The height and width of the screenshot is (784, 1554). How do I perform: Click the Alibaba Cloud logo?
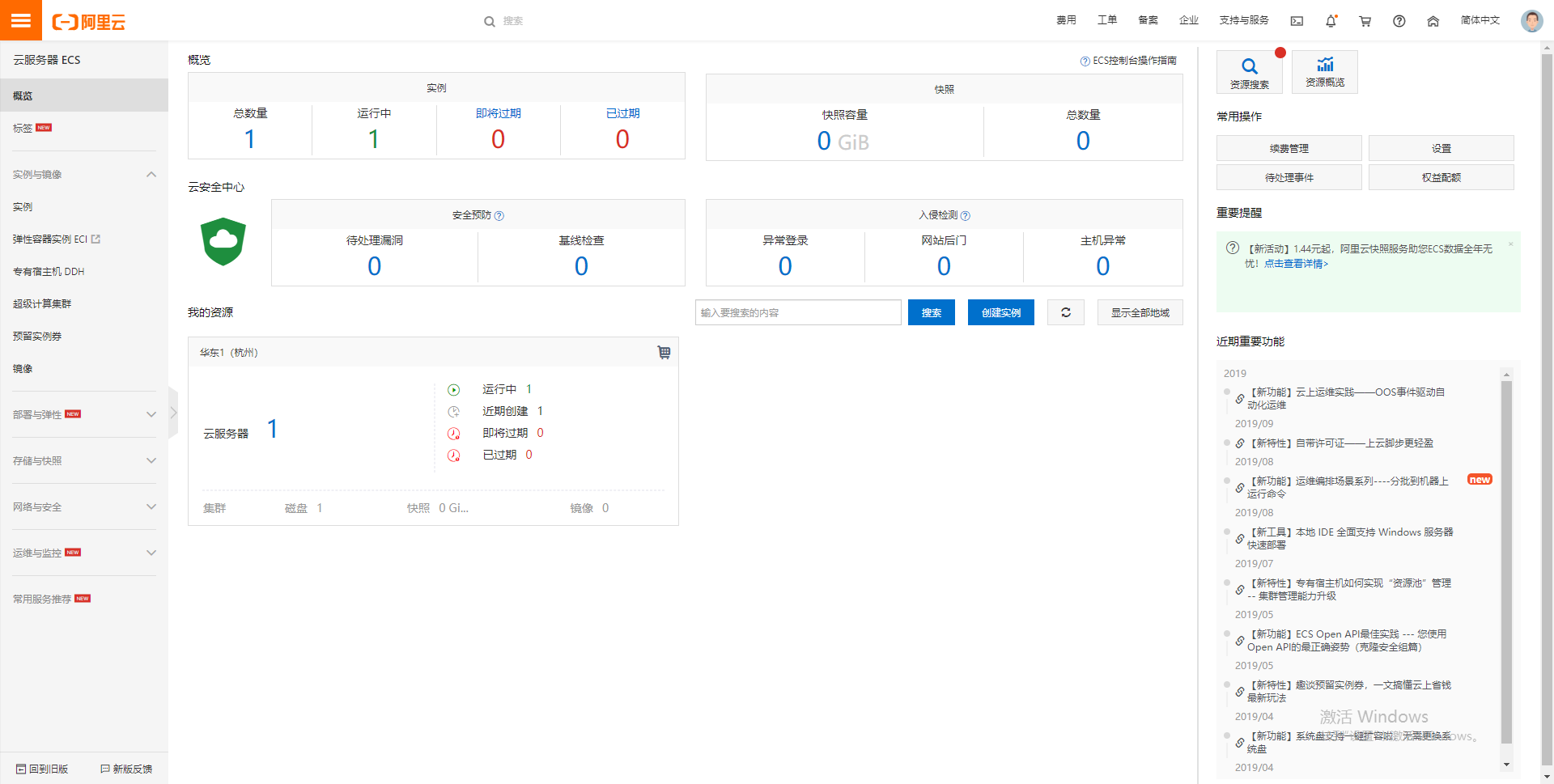point(89,22)
